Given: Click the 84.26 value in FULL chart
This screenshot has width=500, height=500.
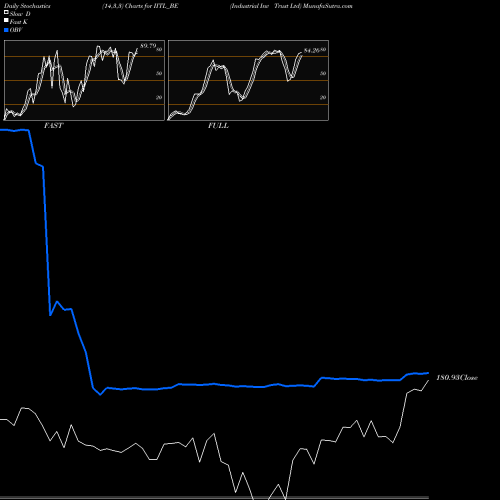Looking at the screenshot, I should (312, 50).
